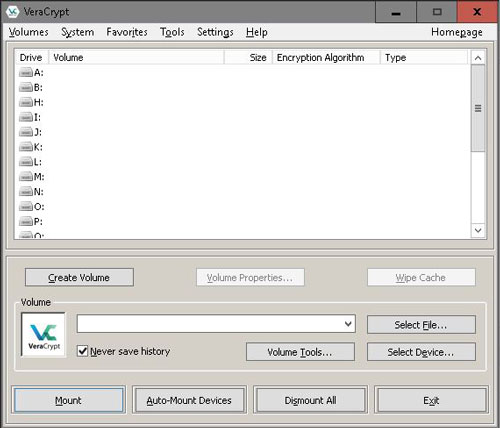The width and height of the screenshot is (500, 428).
Task: Select drive O: icon in list
Action: click(26, 207)
